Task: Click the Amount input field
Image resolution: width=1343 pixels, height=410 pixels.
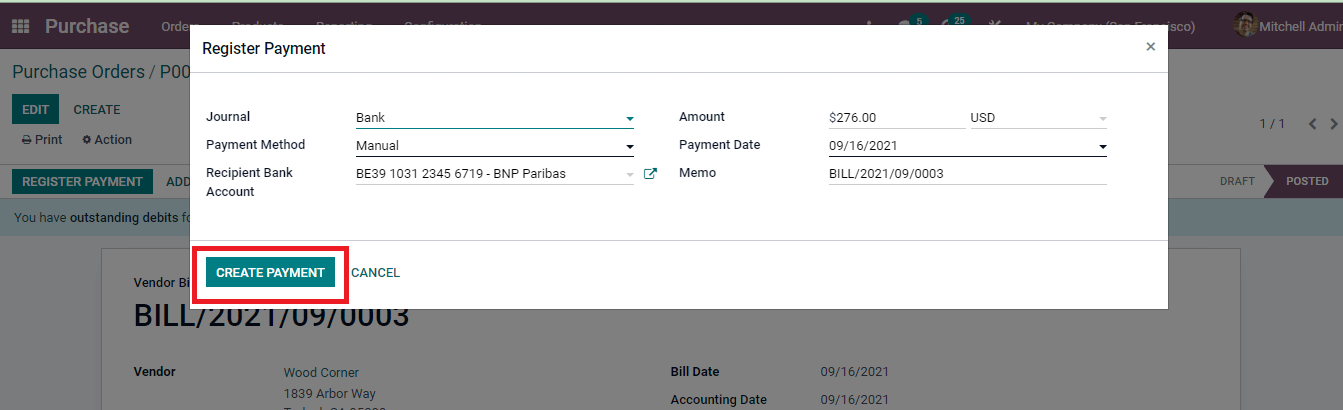Action: pos(897,118)
